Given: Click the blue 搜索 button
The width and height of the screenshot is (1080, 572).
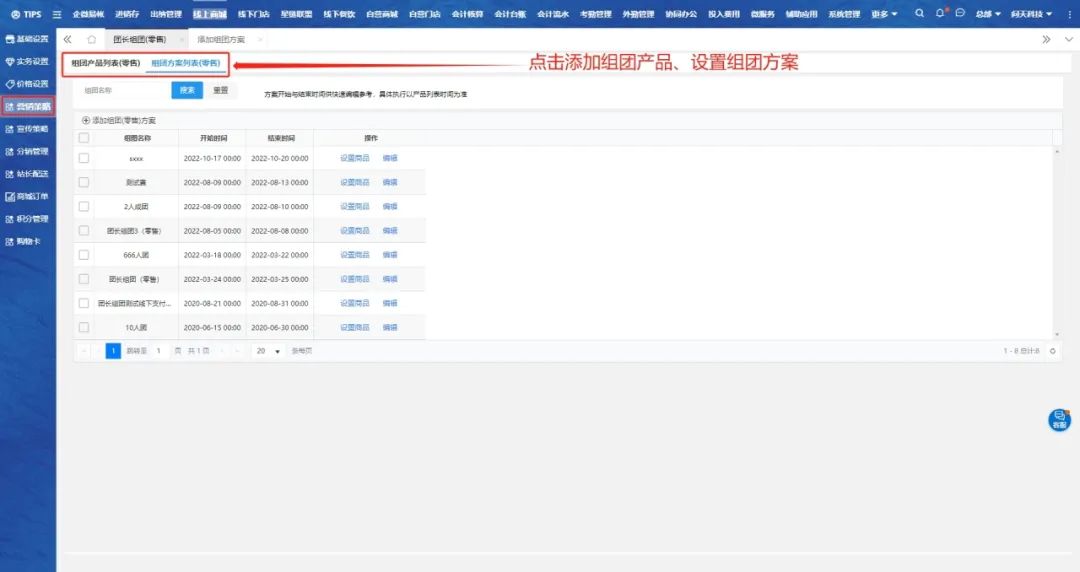Looking at the screenshot, I should coord(187,90).
